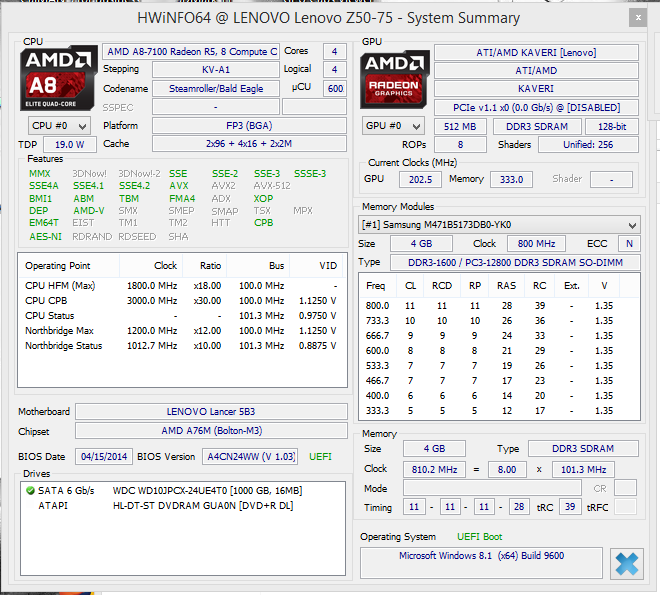Click the 128-bit bus width field
Screen dimensions: 660x595
(612, 127)
